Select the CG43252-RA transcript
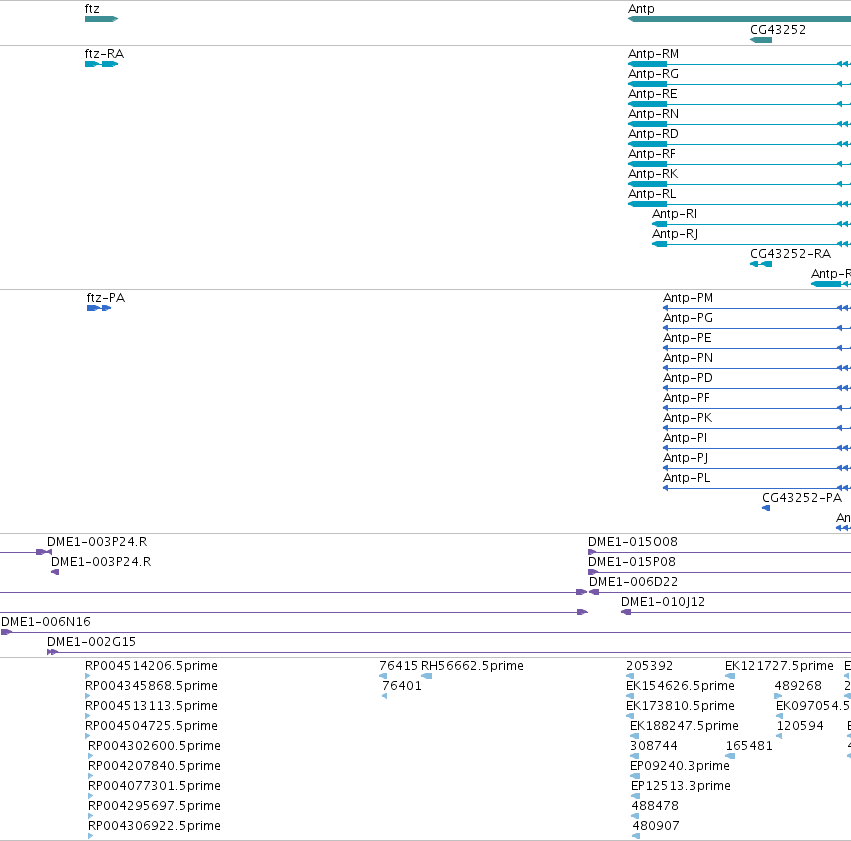The height and width of the screenshot is (841, 851). click(x=761, y=264)
